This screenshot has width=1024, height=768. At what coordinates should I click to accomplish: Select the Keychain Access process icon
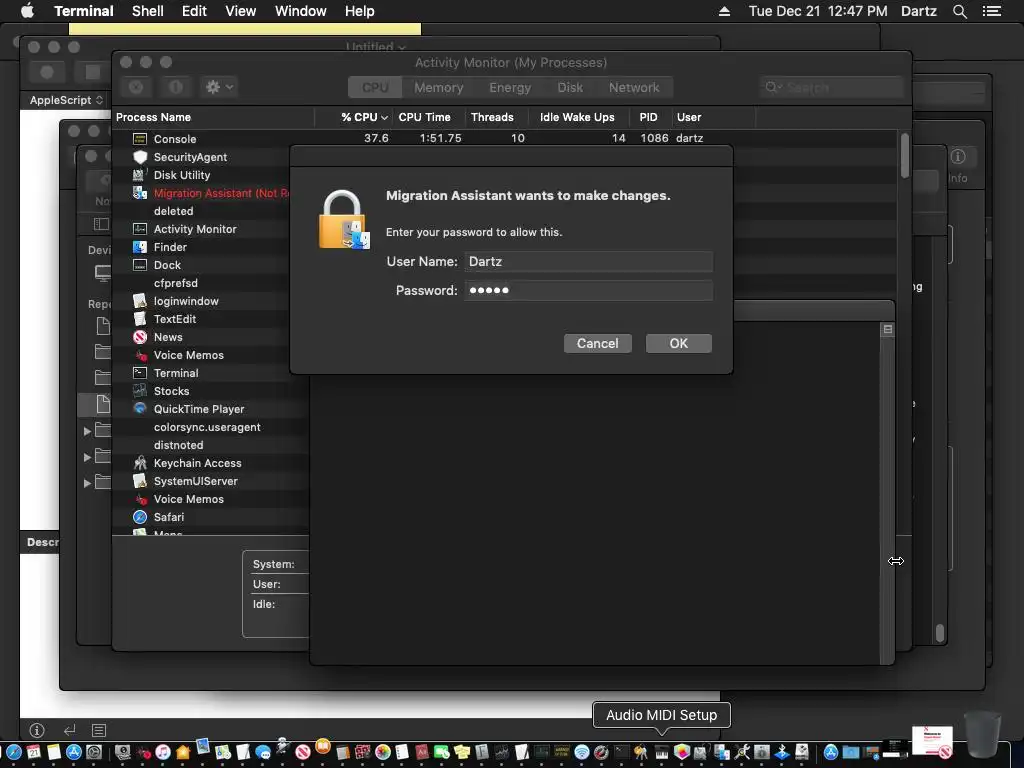140,462
